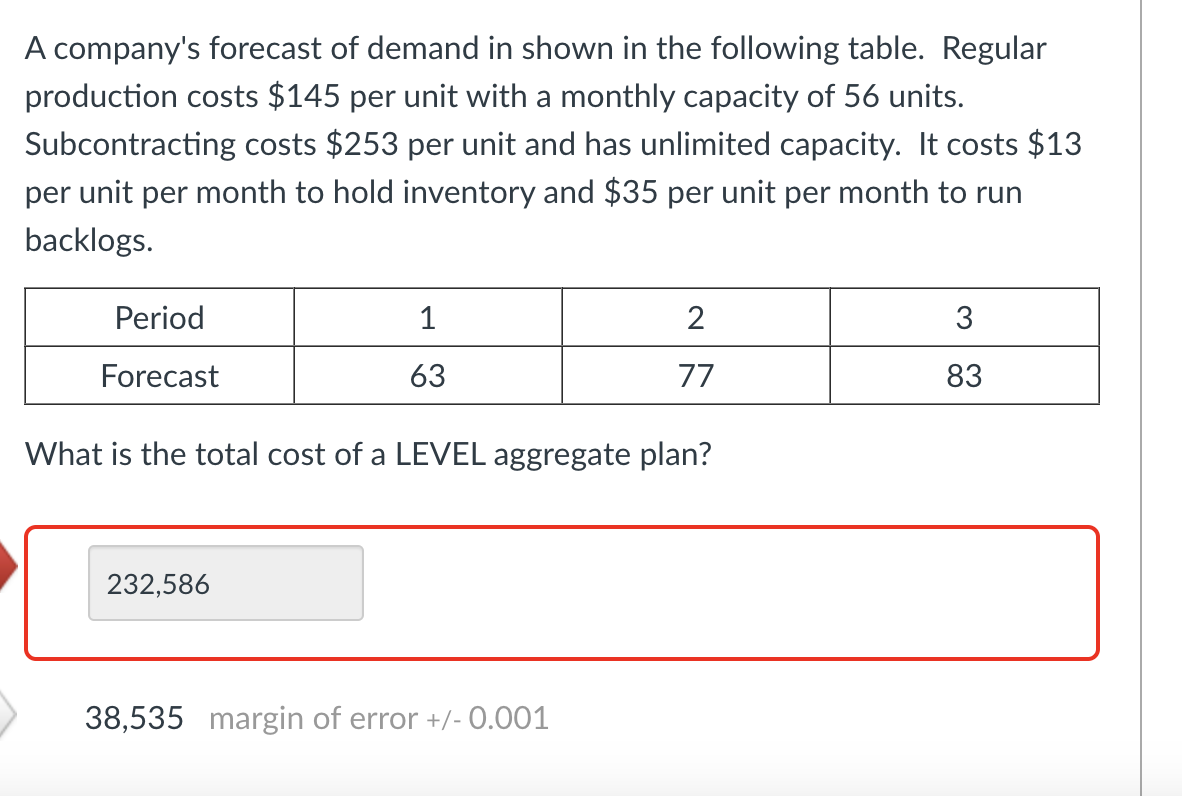
Task: Click the correct answer text 38,535
Action: click(134, 717)
